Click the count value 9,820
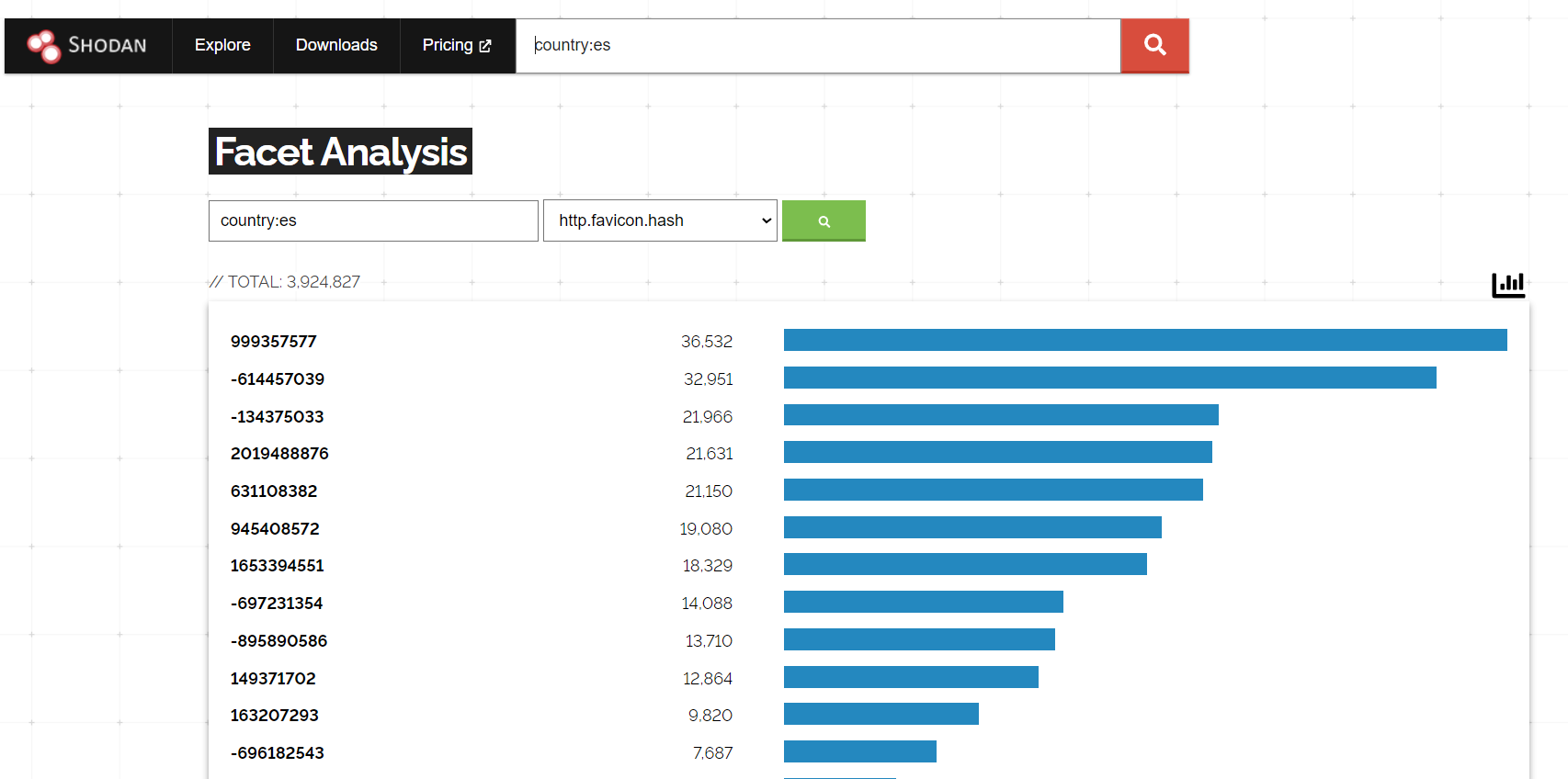The height and width of the screenshot is (779, 1568). (x=710, y=716)
